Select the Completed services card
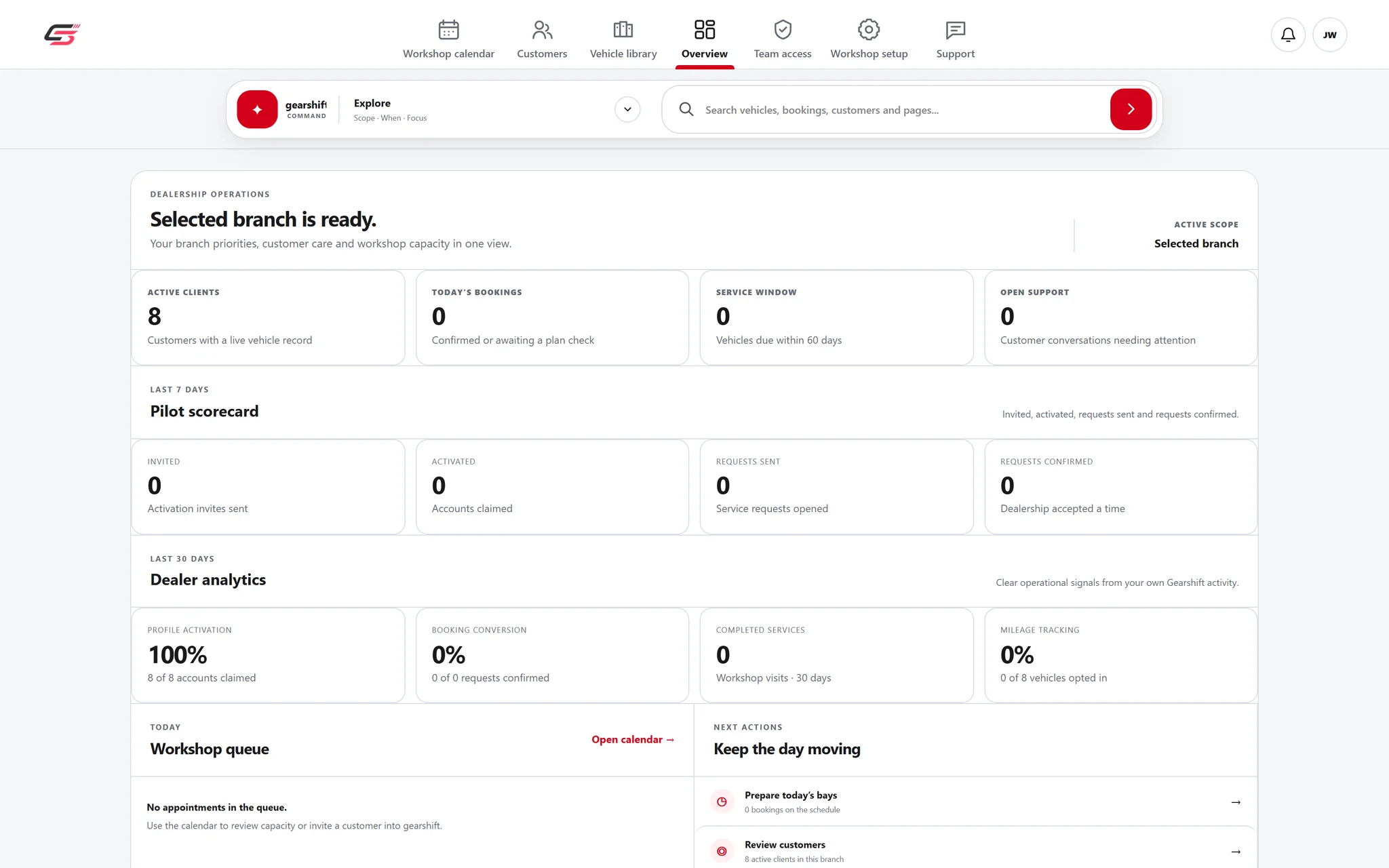This screenshot has height=868, width=1389. (x=836, y=655)
